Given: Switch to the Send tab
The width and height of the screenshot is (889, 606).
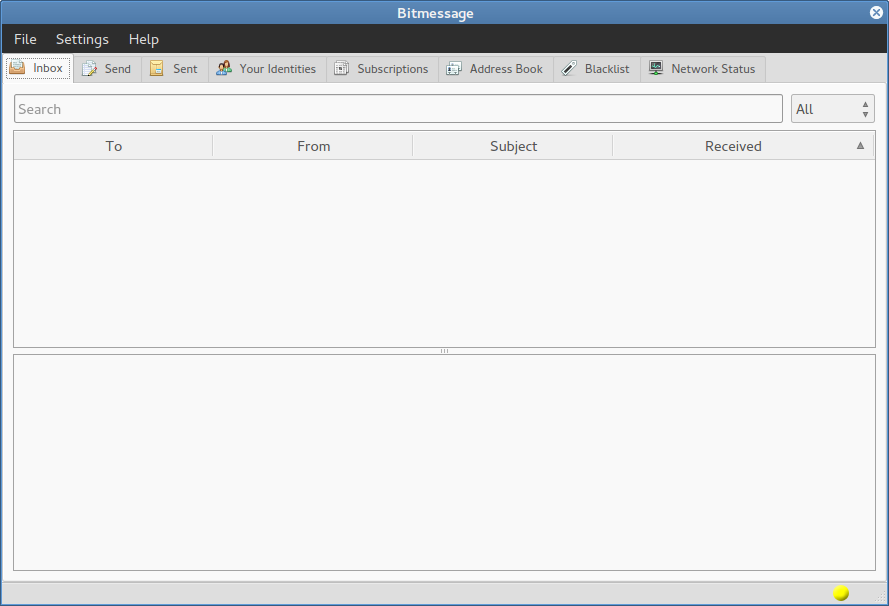Looking at the screenshot, I should point(107,69).
